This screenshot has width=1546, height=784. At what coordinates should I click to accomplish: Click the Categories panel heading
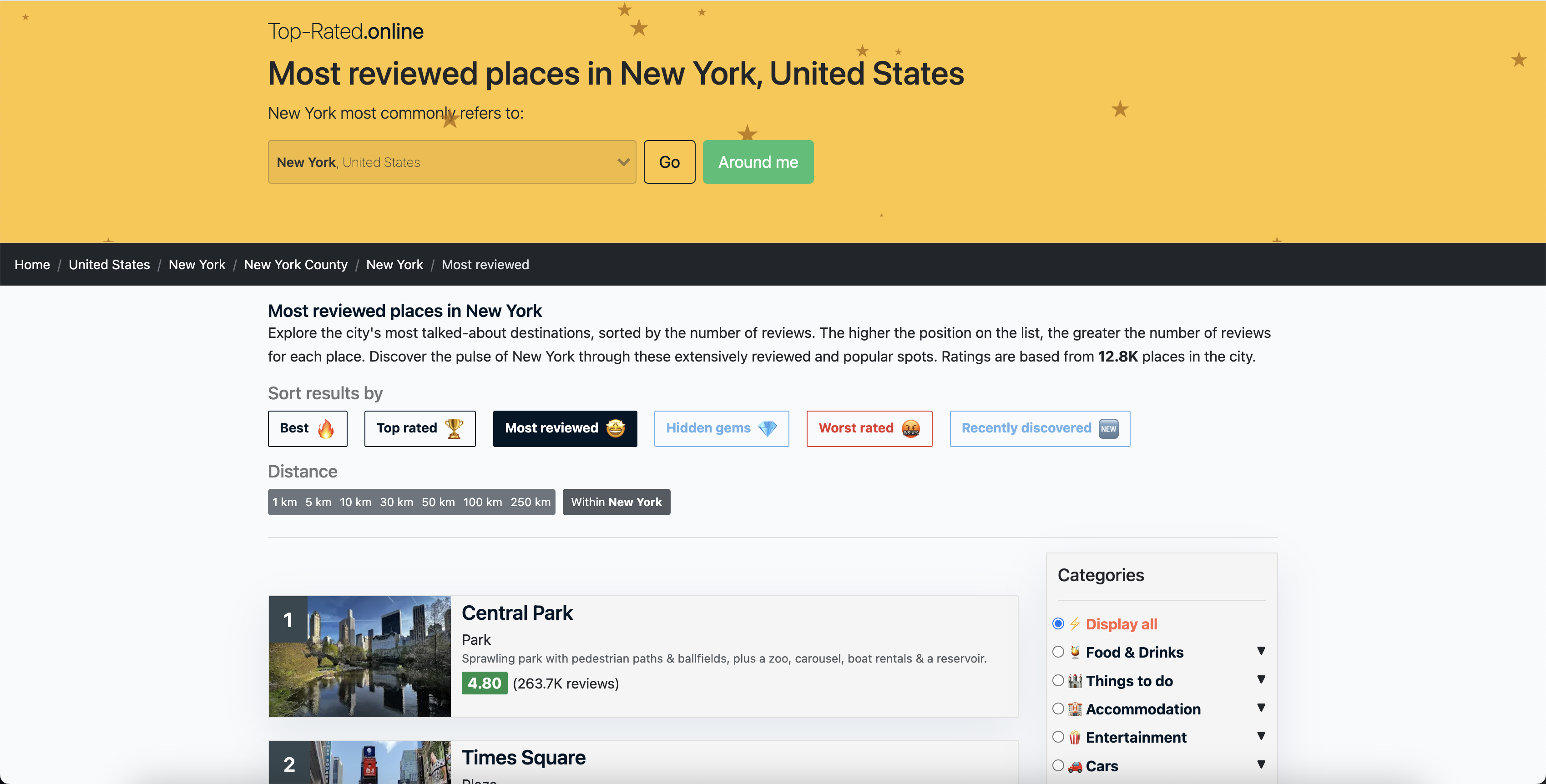tap(1101, 575)
